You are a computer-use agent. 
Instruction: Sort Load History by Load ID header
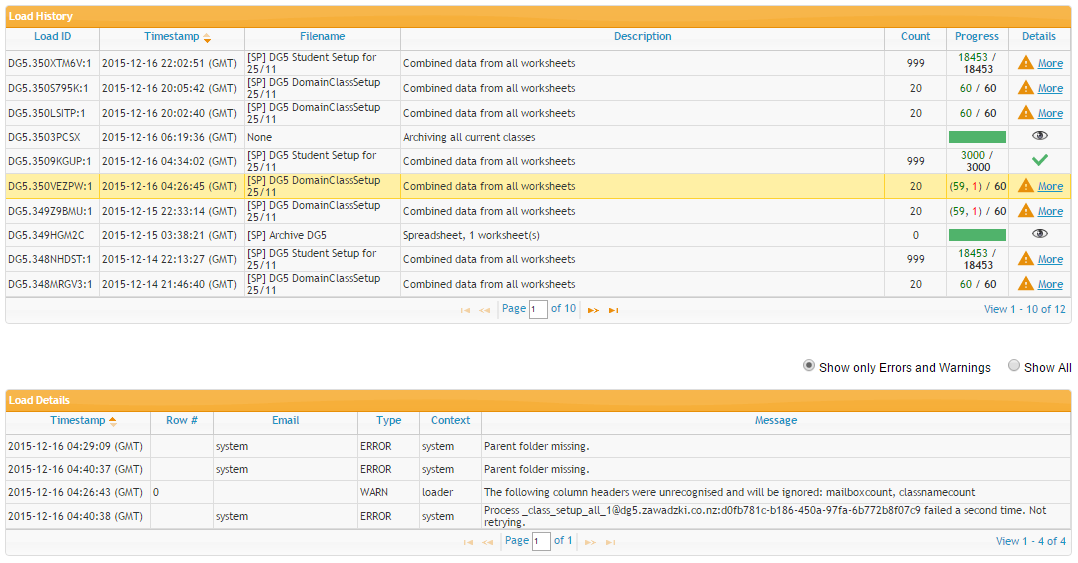52,37
